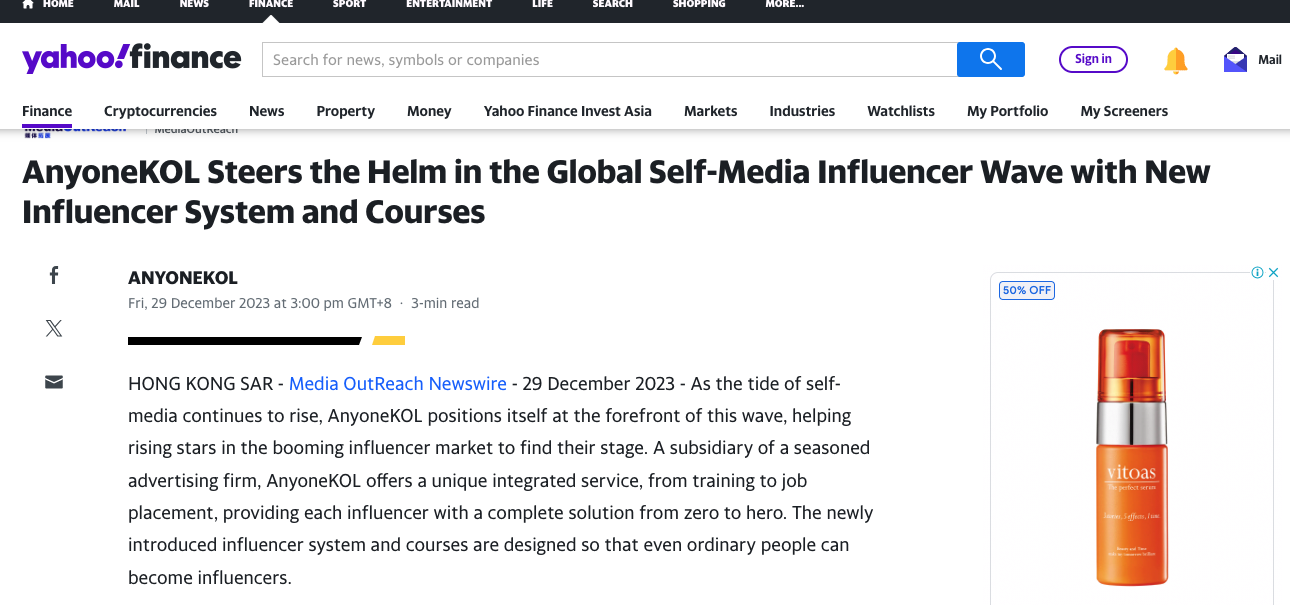
Task: Open the notifications bell
Action: pyautogui.click(x=1175, y=60)
